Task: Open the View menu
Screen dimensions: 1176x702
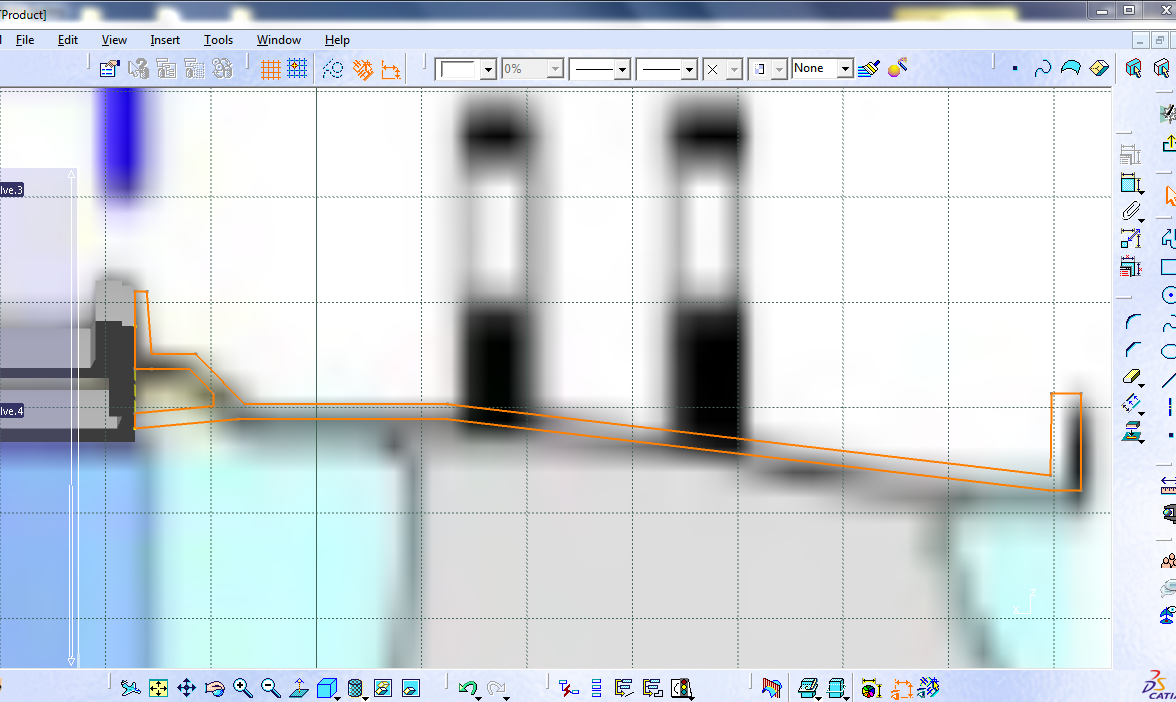Action: click(114, 40)
